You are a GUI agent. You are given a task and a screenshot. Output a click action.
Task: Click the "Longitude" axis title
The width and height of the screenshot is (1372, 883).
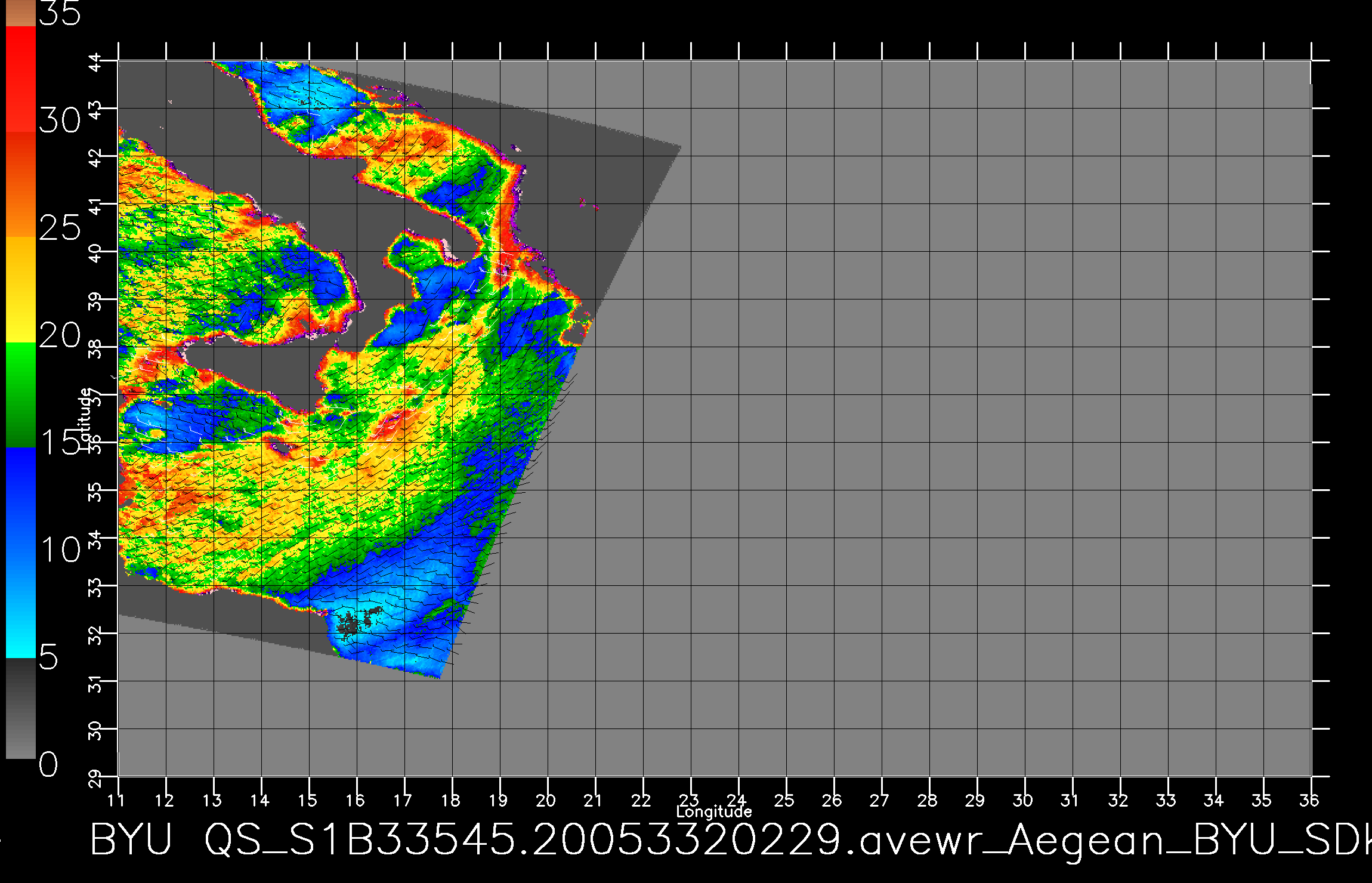pyautogui.click(x=714, y=811)
